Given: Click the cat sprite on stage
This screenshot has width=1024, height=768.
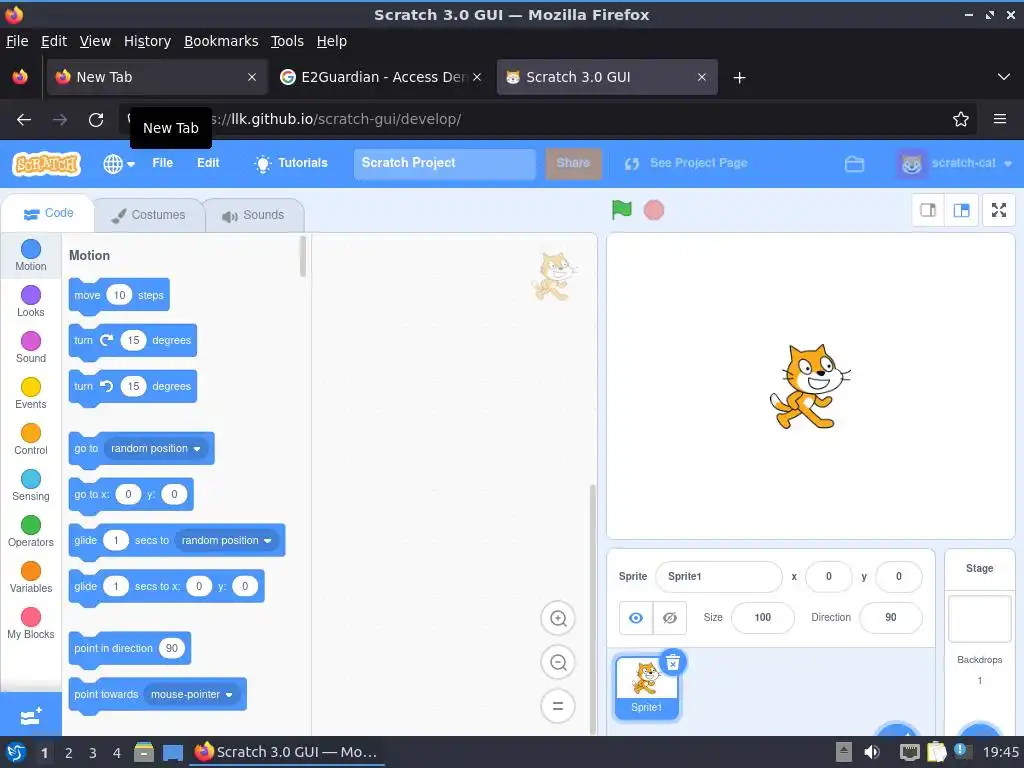Looking at the screenshot, I should 810,387.
